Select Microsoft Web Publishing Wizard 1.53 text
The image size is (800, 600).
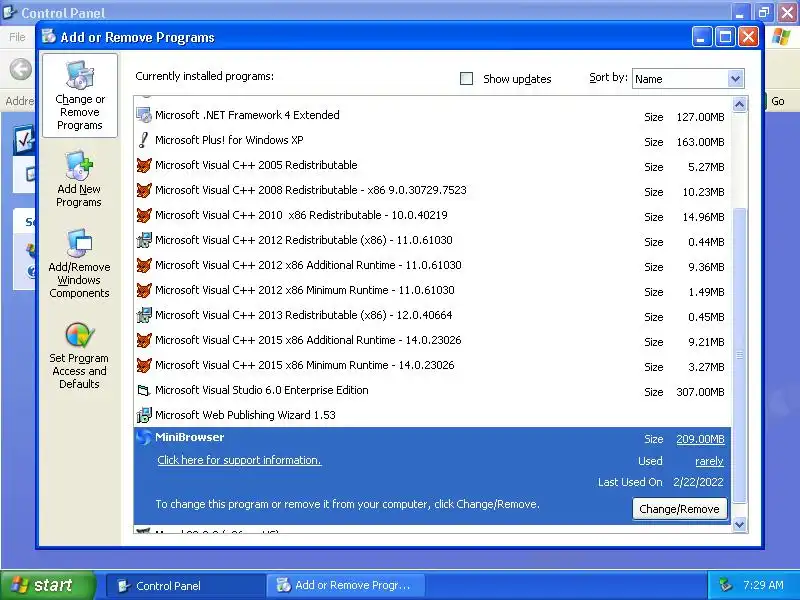(245, 415)
